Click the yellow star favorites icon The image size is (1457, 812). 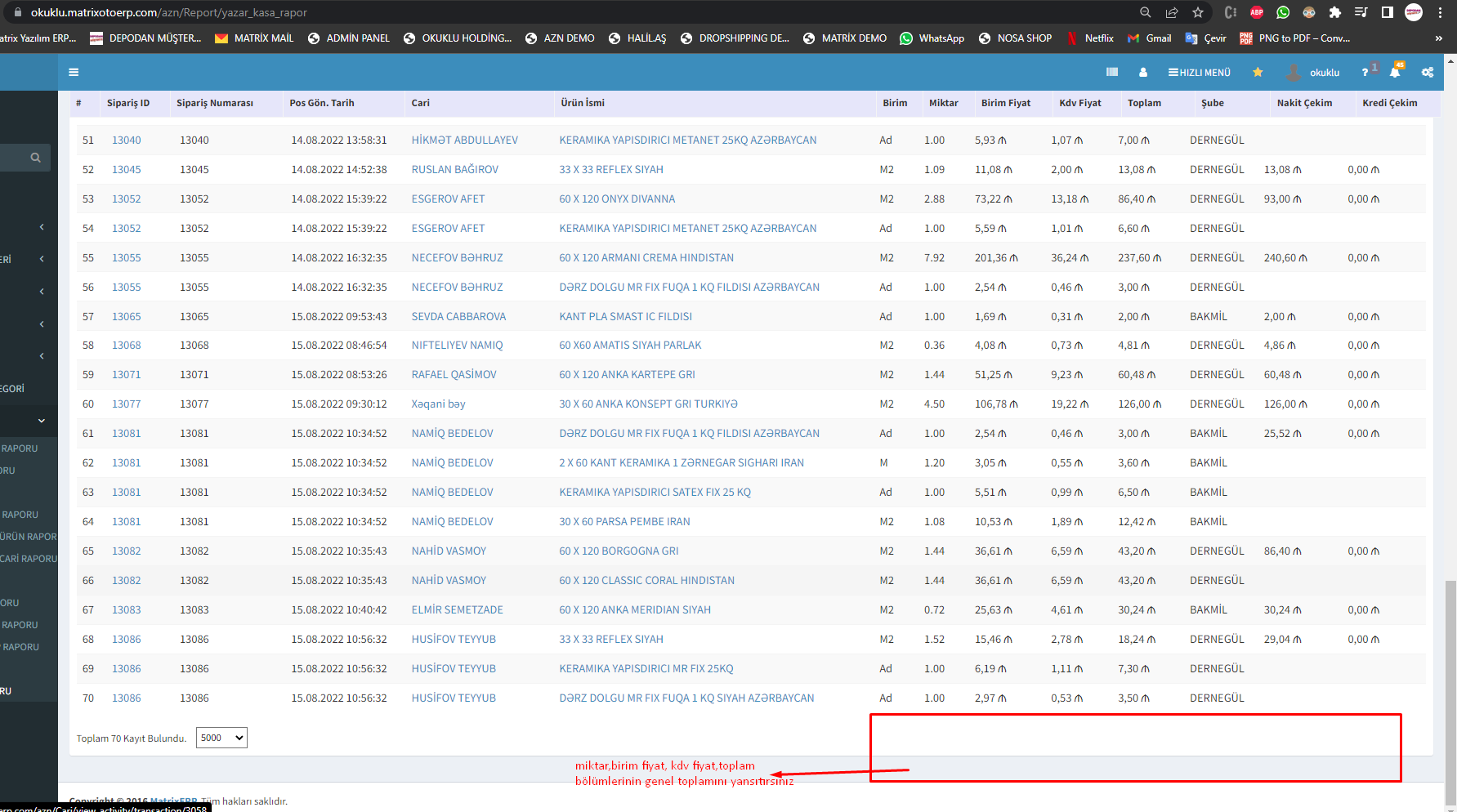point(1258,72)
